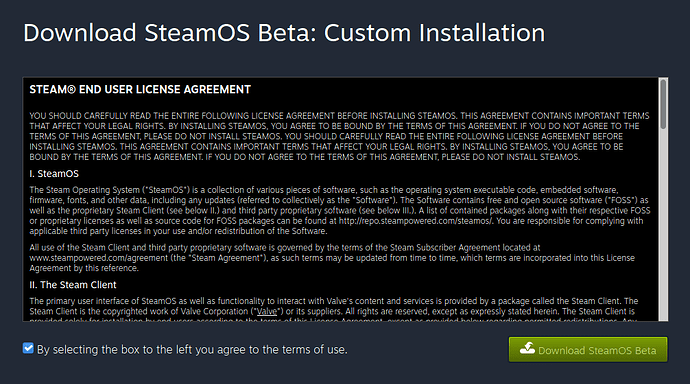The height and width of the screenshot is (384, 690).
Task: Click the Download SteamOS Beta button
Action: pos(588,350)
